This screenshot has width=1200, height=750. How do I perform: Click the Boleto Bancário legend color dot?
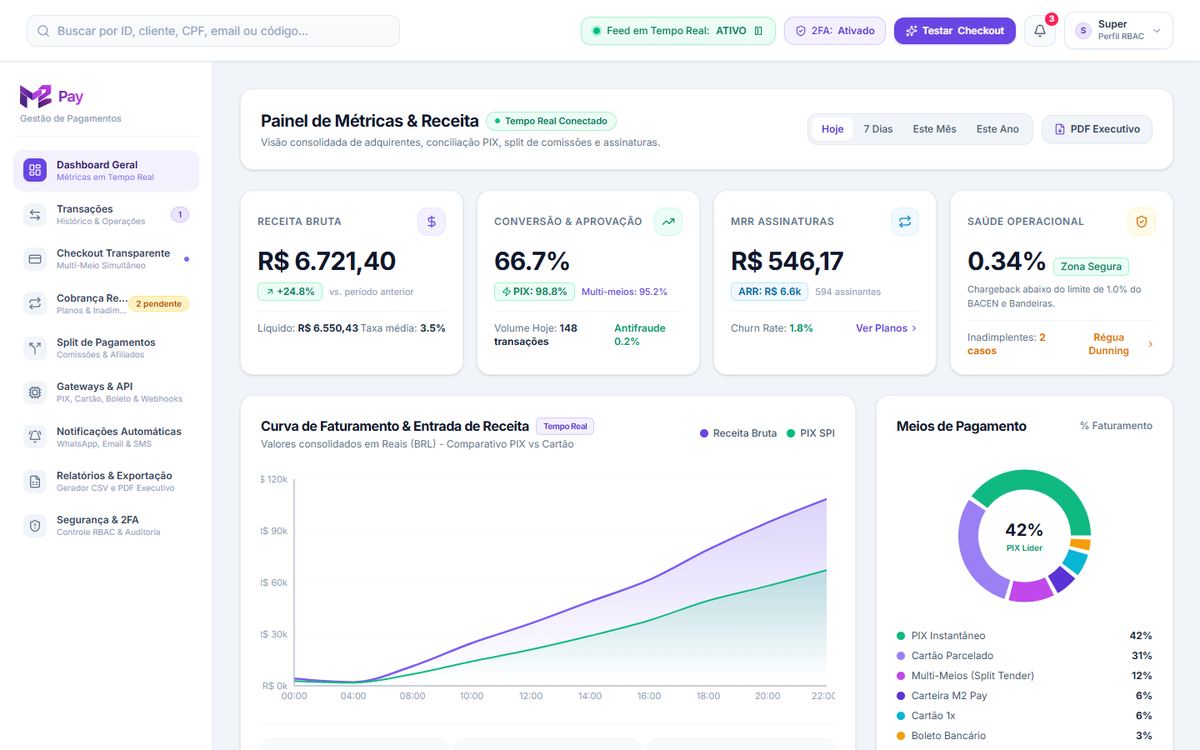[901, 736]
